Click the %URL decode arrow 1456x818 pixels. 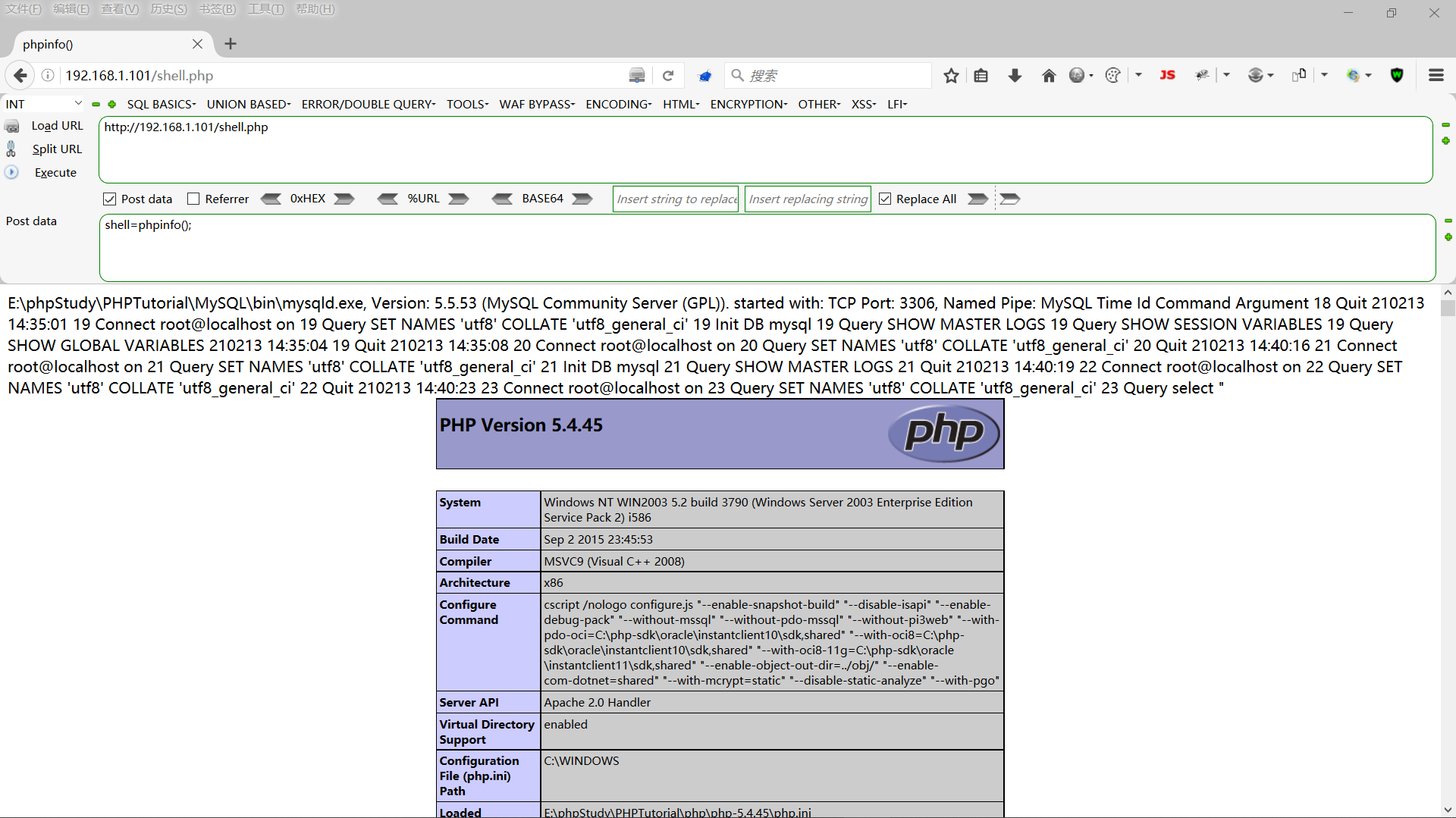tap(389, 199)
